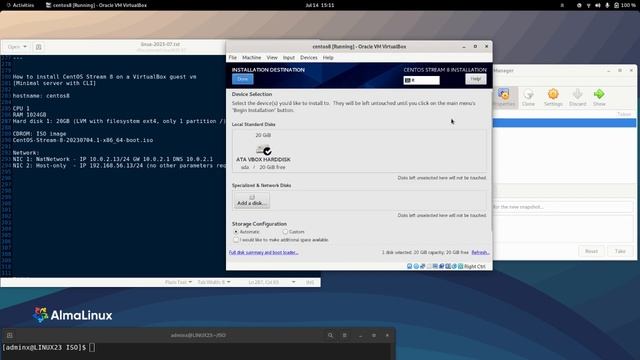This screenshot has height=360, width=640.
Task: Click the clock in the top bar
Action: 320,5
